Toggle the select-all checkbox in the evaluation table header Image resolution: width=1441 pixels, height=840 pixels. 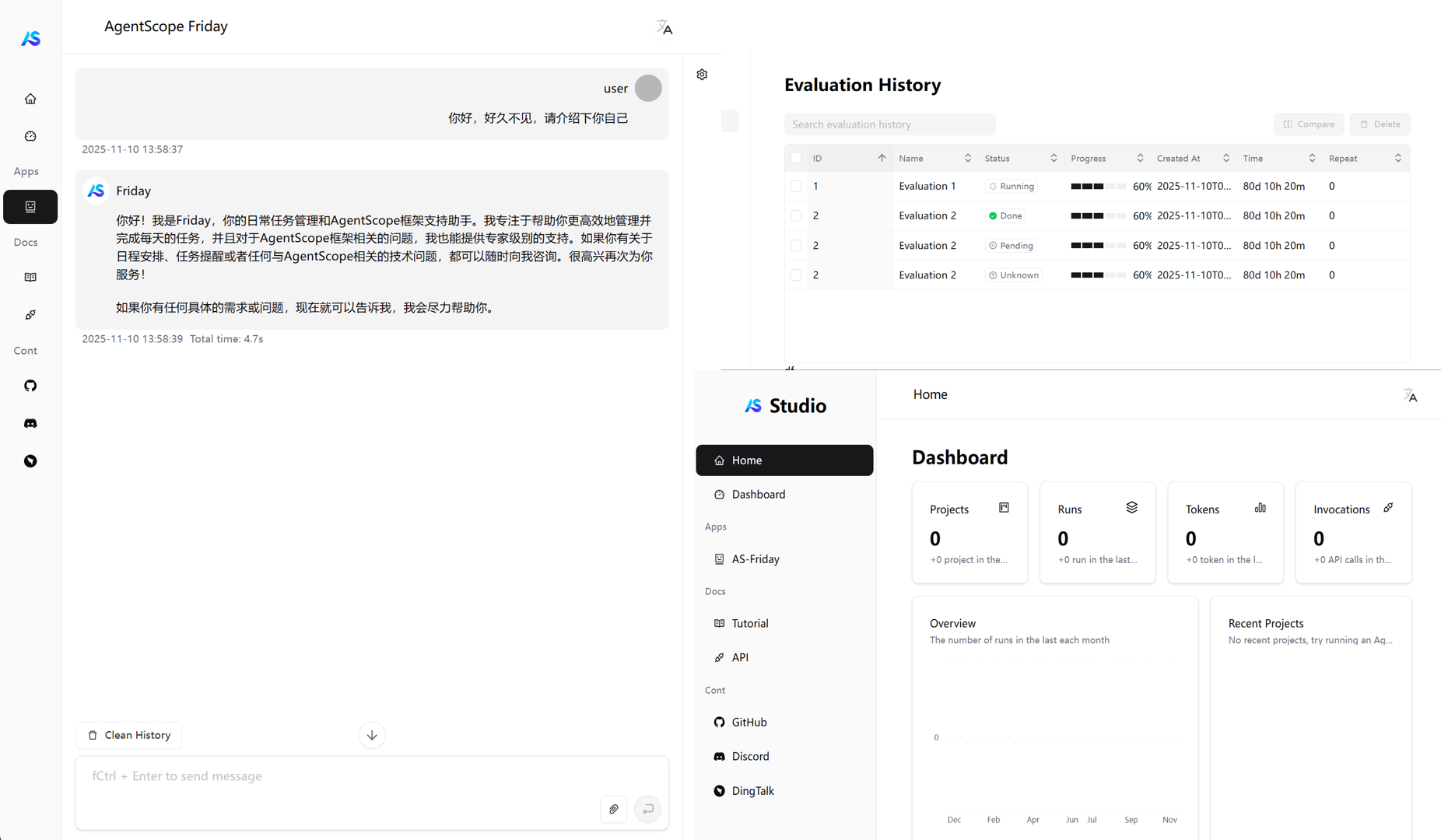pyautogui.click(x=796, y=158)
